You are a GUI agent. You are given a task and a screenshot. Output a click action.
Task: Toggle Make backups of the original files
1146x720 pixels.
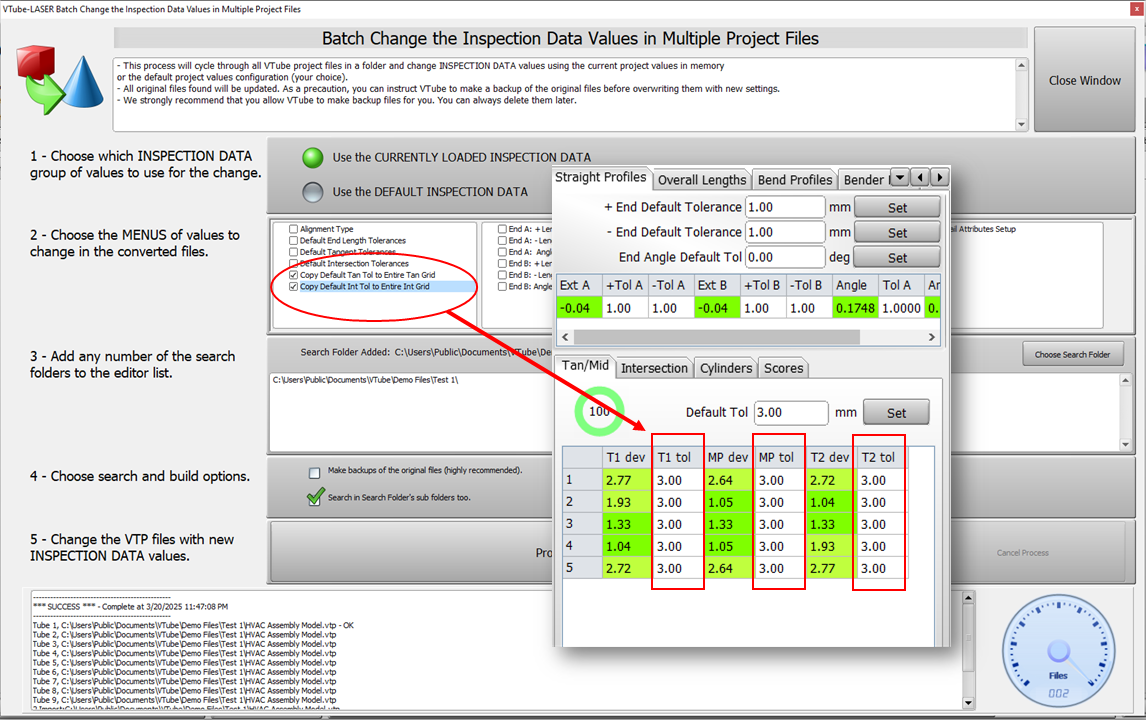(314, 473)
